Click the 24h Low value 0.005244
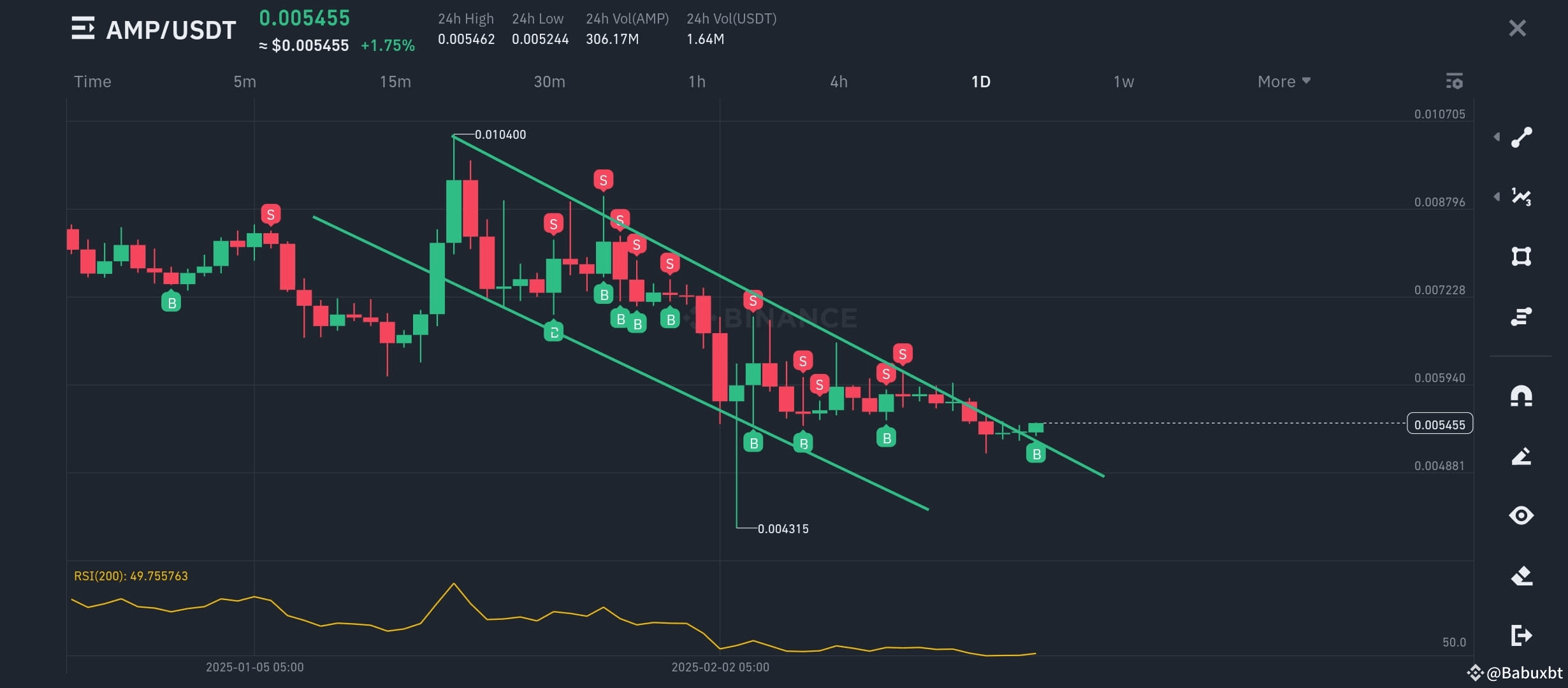Viewport: 1568px width, 688px height. tap(540, 39)
